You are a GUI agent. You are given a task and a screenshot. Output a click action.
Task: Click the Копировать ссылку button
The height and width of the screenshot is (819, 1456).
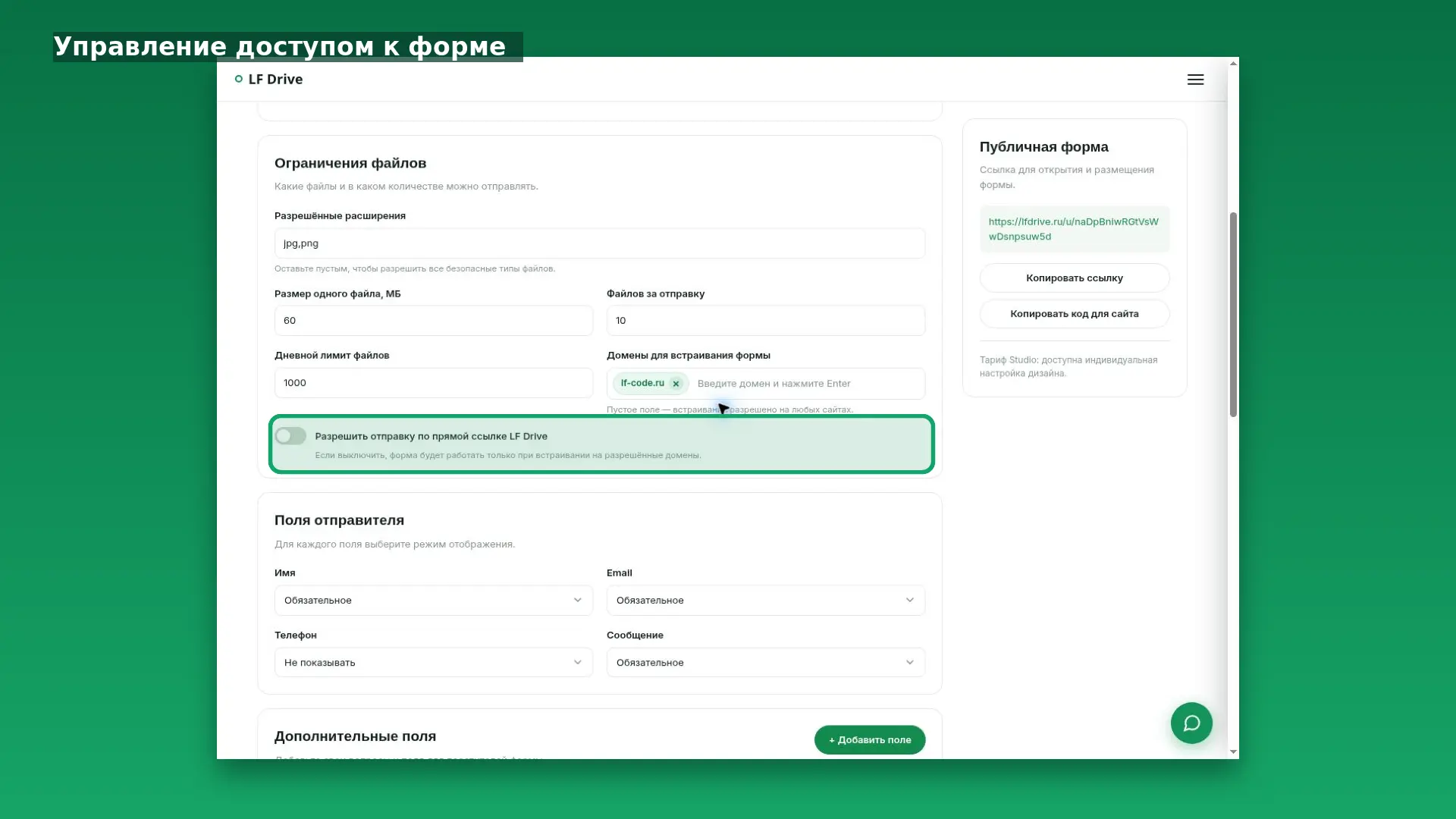click(1075, 278)
